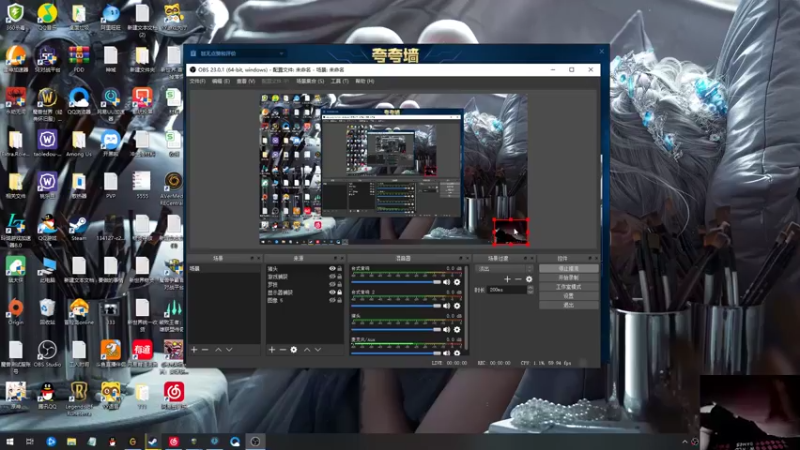Viewport: 800px width, 450px height.
Task: Move the scene up with the arrow
Action: [x=218, y=349]
